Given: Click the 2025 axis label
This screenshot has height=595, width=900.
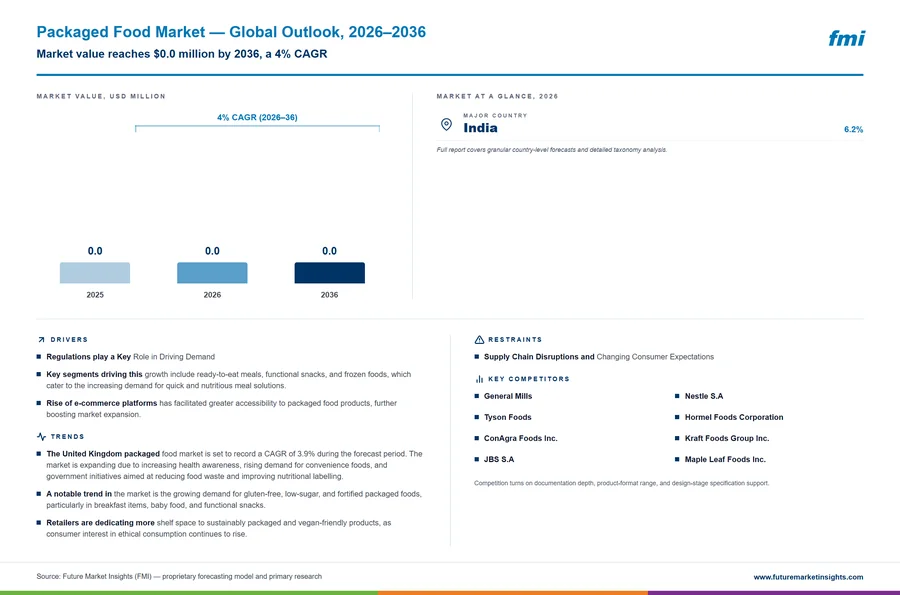Looking at the screenshot, I should [x=95, y=295].
